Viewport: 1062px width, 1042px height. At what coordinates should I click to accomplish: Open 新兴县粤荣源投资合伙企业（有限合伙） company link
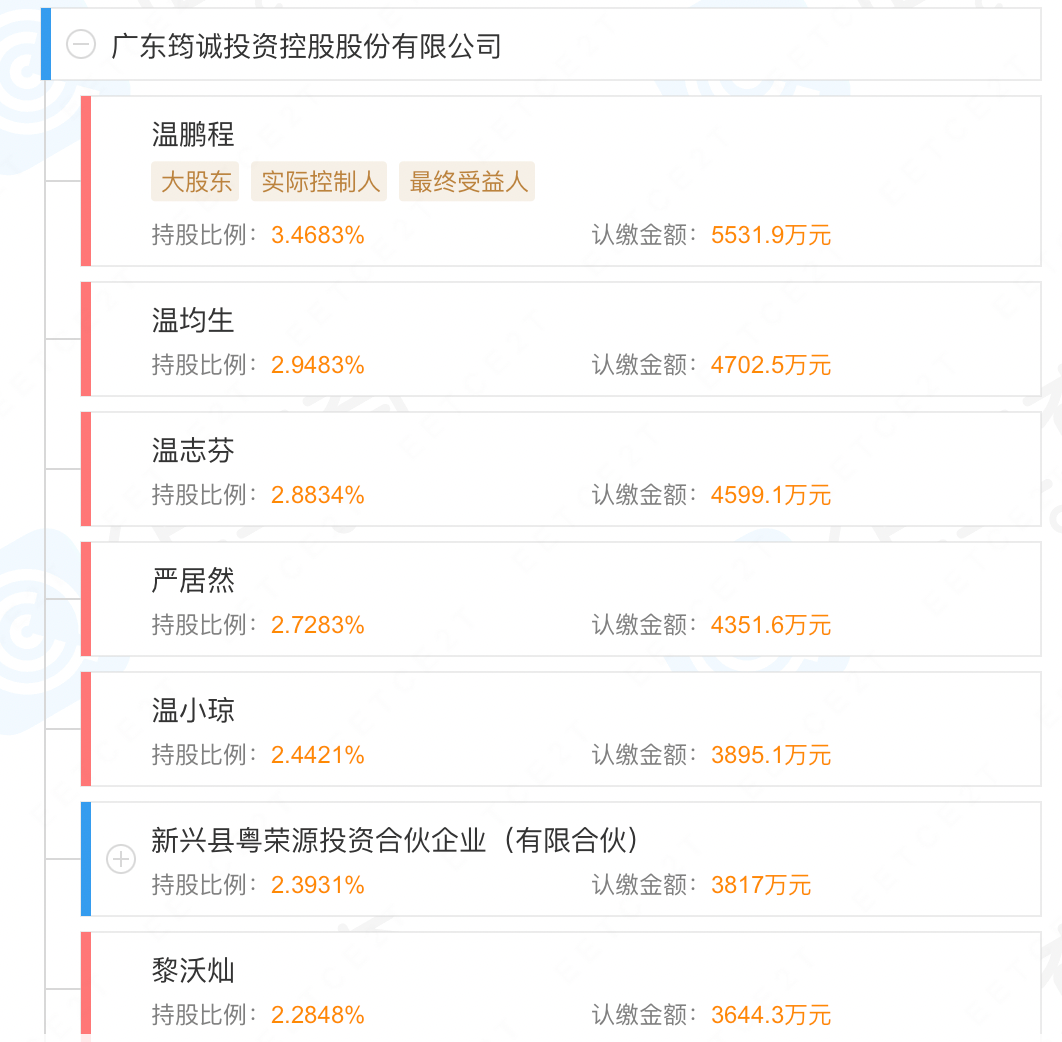coord(395,841)
